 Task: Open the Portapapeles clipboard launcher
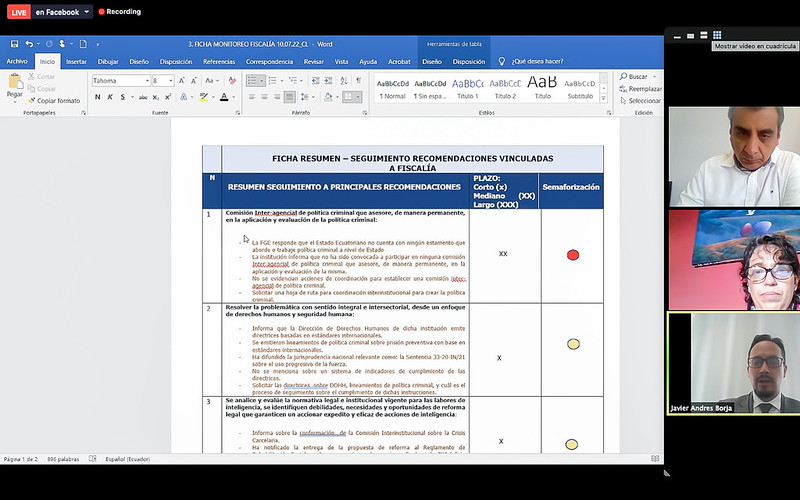[x=83, y=112]
